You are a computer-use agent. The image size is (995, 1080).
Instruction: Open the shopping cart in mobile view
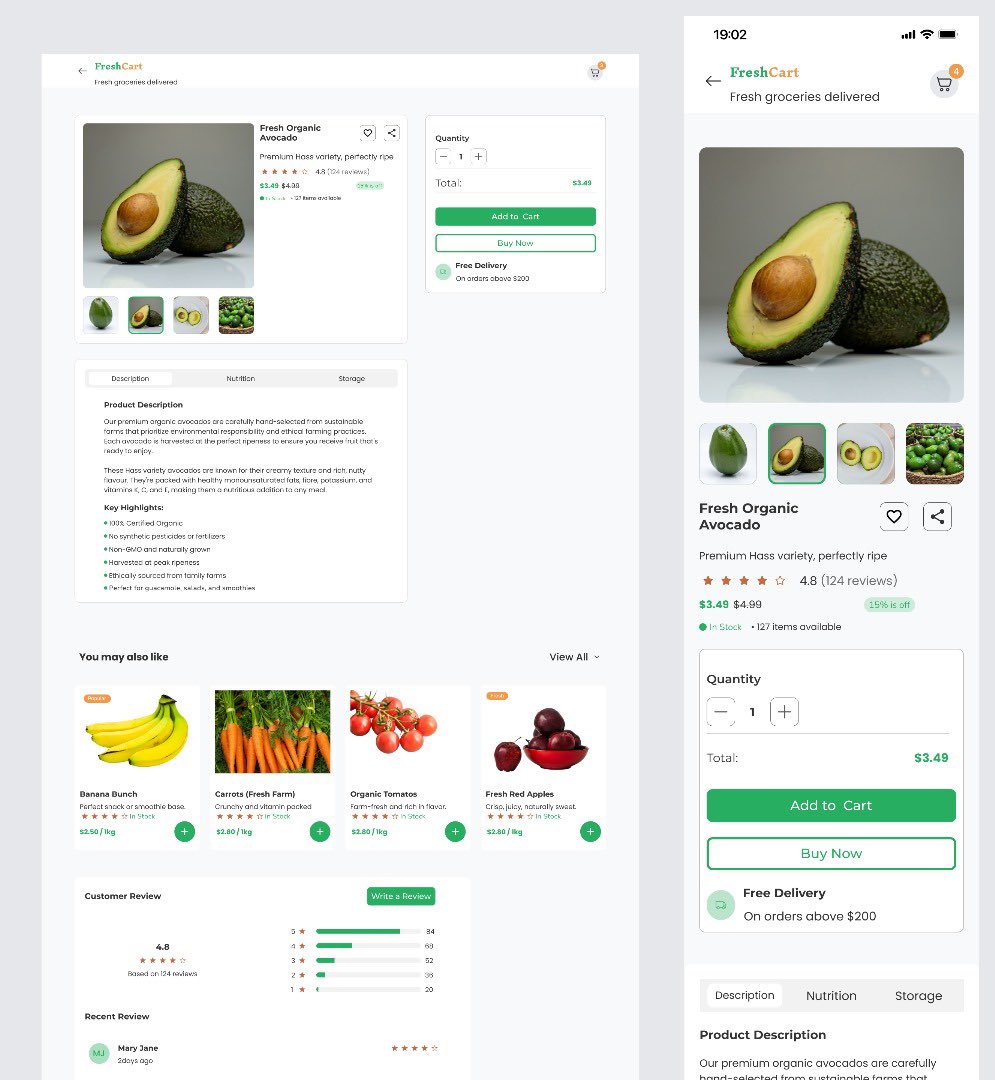coord(944,85)
